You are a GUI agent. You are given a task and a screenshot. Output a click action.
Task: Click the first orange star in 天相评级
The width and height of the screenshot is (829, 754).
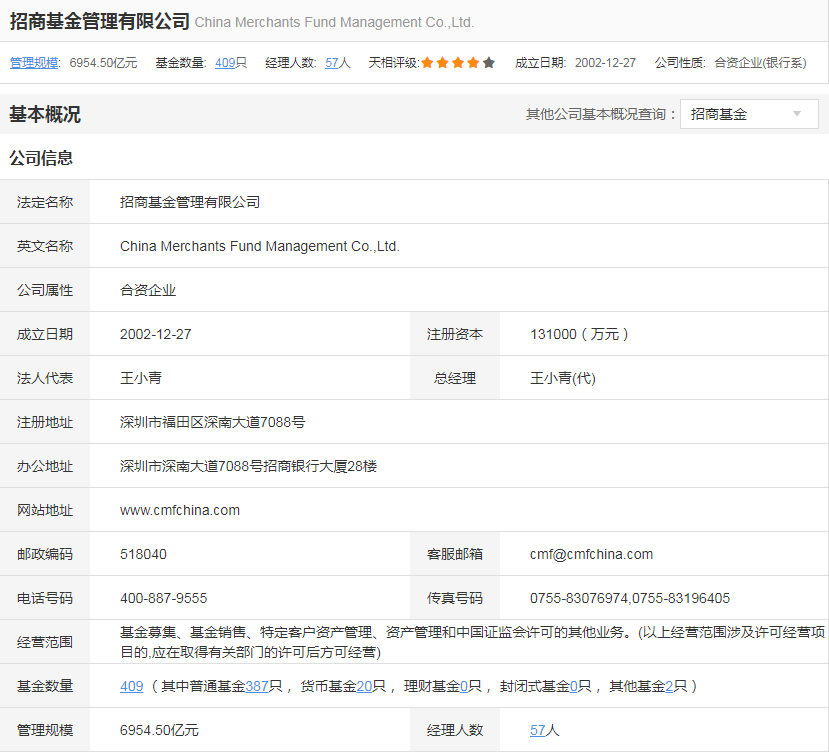coord(427,62)
